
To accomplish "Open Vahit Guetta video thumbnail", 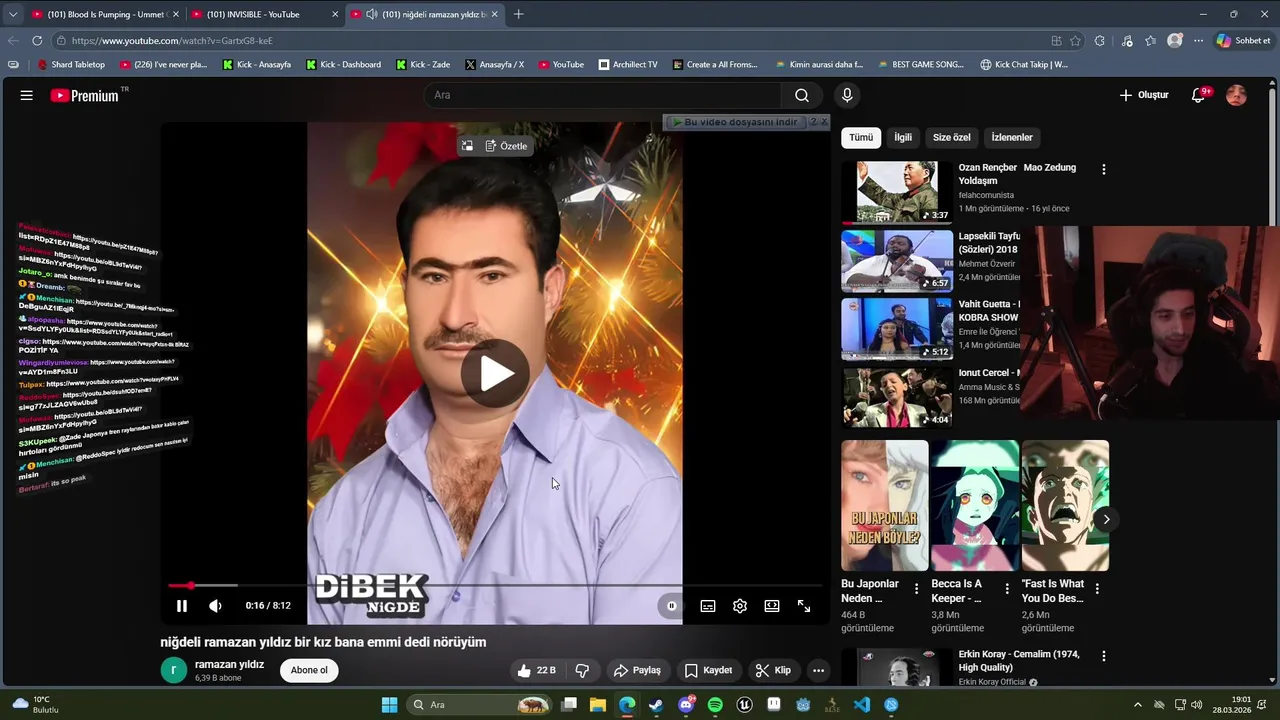I will tap(897, 329).
